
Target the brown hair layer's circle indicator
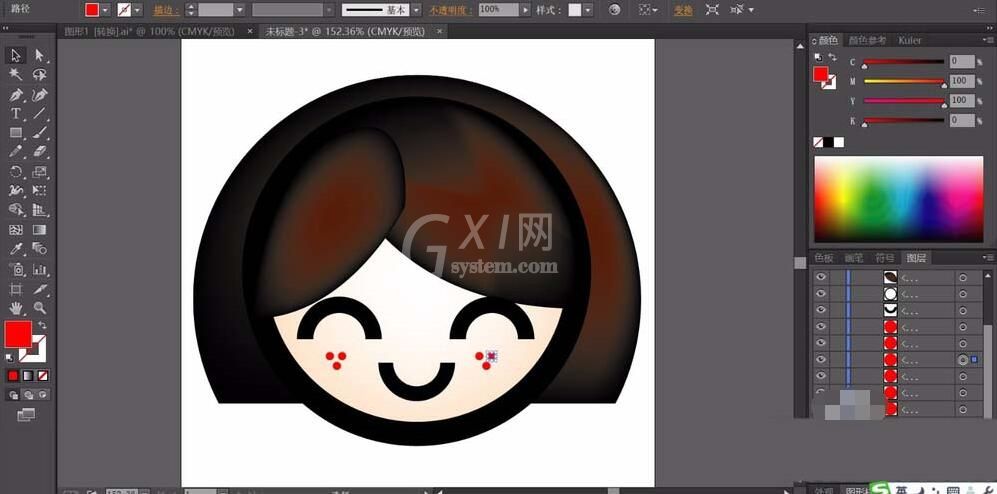tap(963, 277)
